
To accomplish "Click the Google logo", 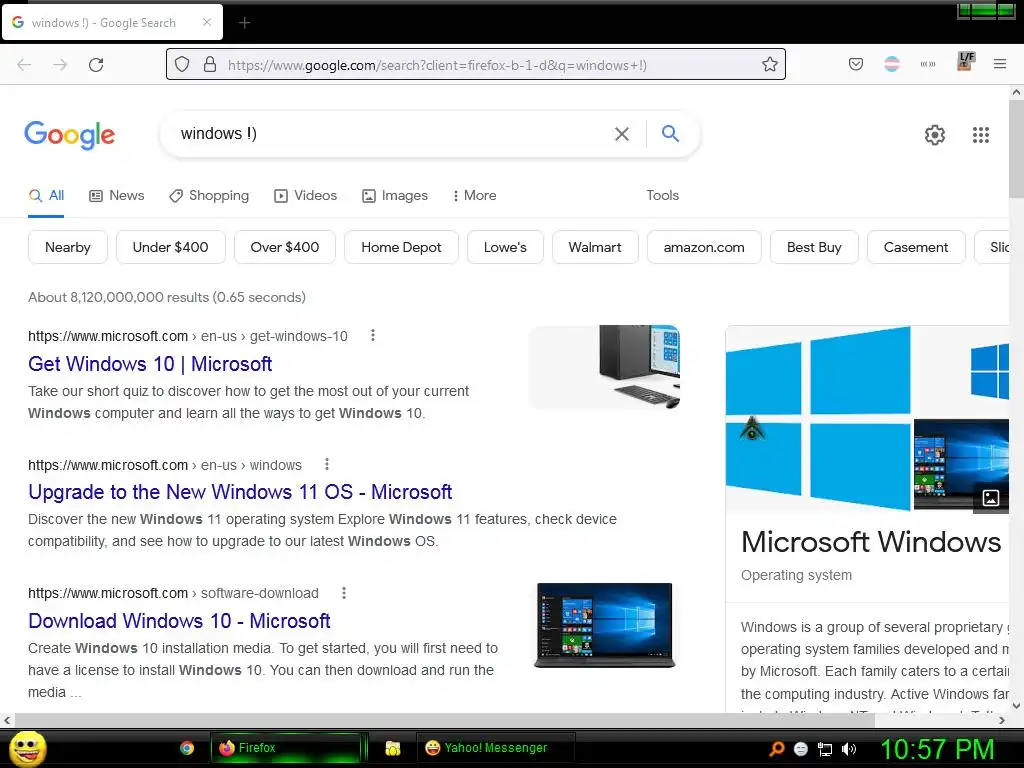I will click(x=69, y=135).
